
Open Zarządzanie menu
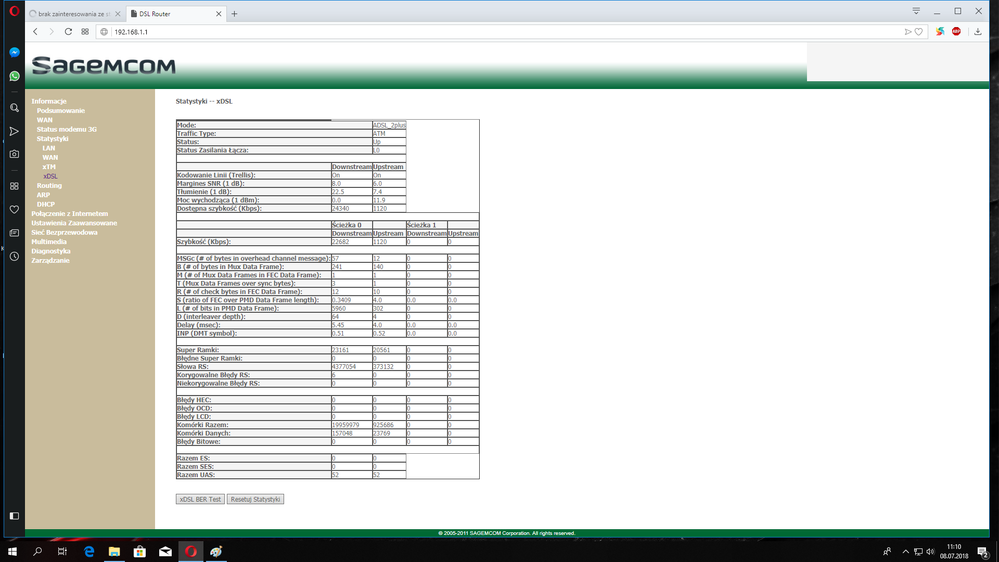click(x=50, y=261)
